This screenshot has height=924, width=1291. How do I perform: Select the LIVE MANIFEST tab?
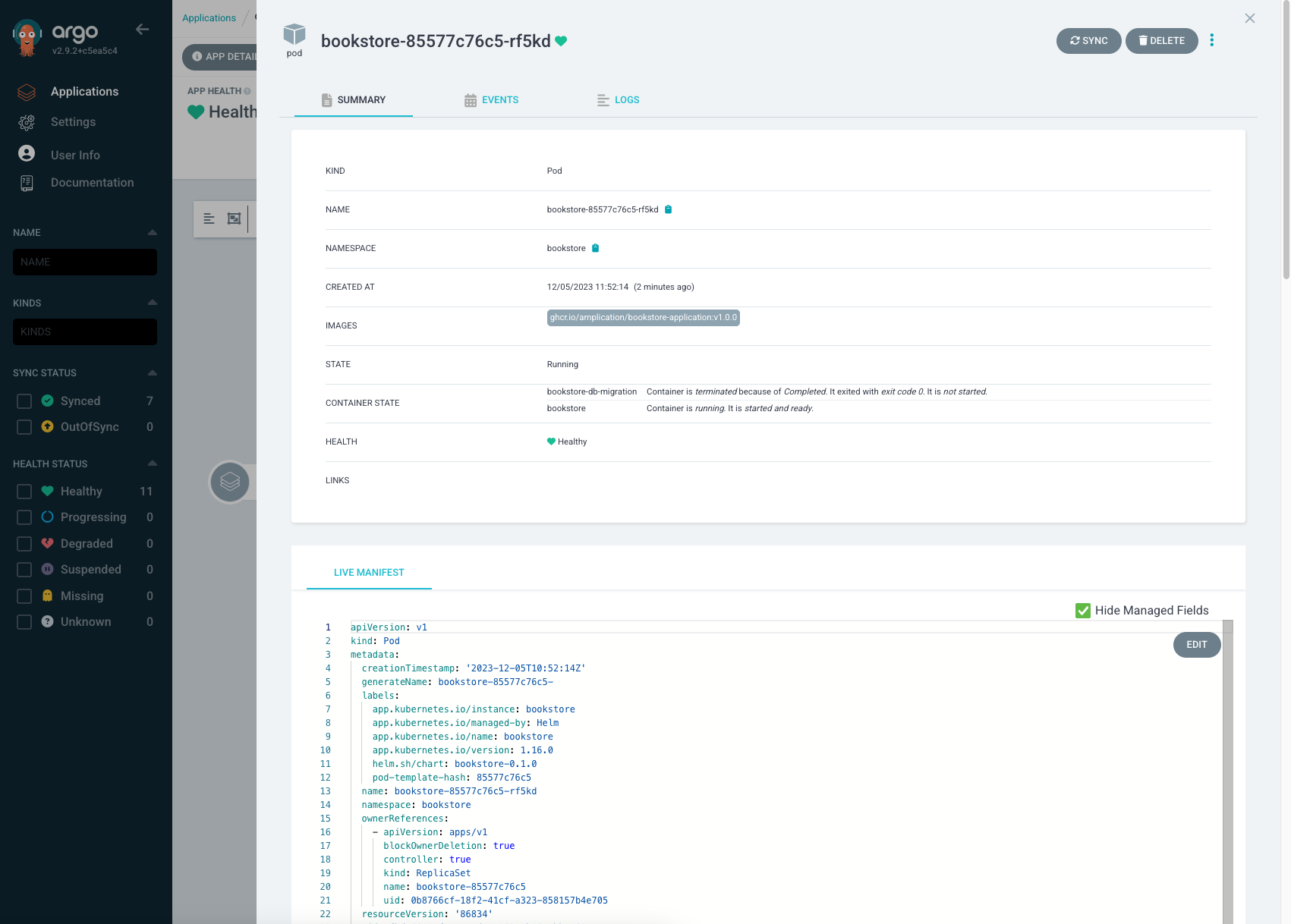click(x=369, y=573)
